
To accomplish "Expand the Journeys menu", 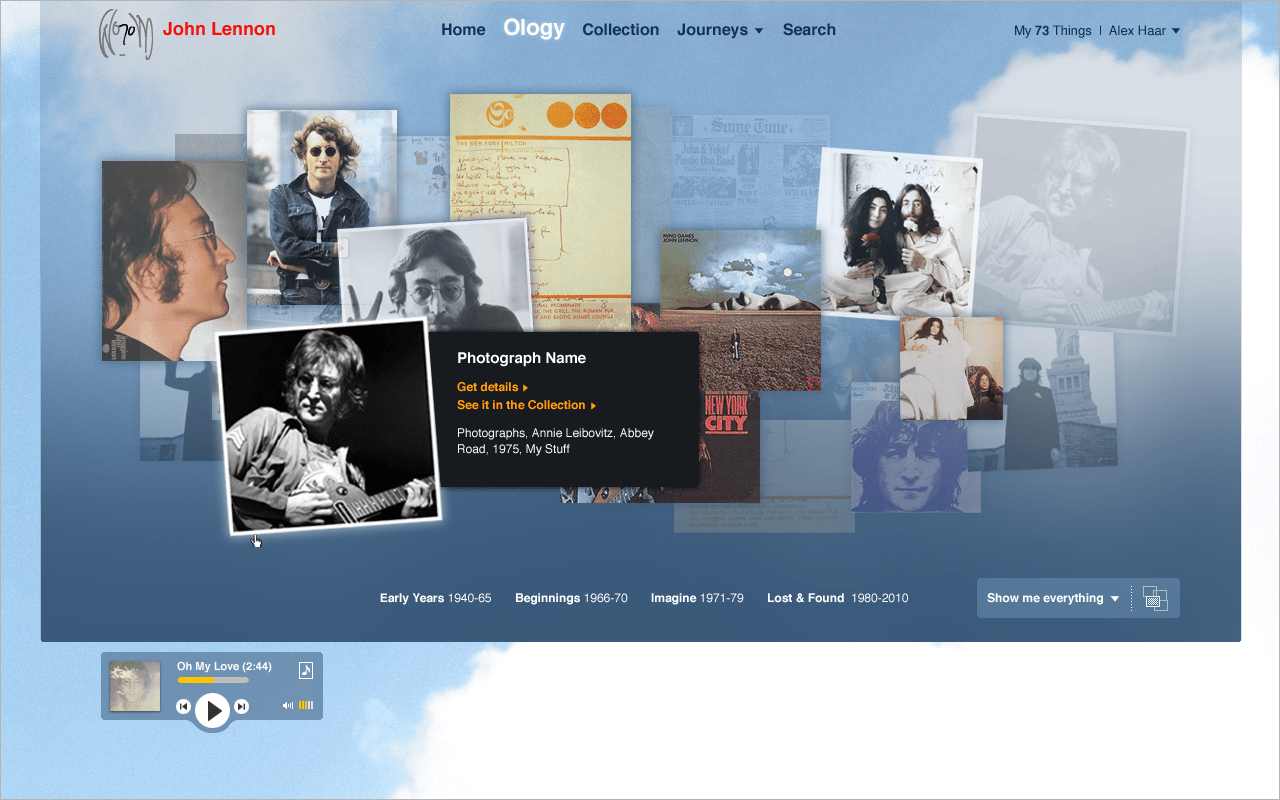I will (720, 30).
